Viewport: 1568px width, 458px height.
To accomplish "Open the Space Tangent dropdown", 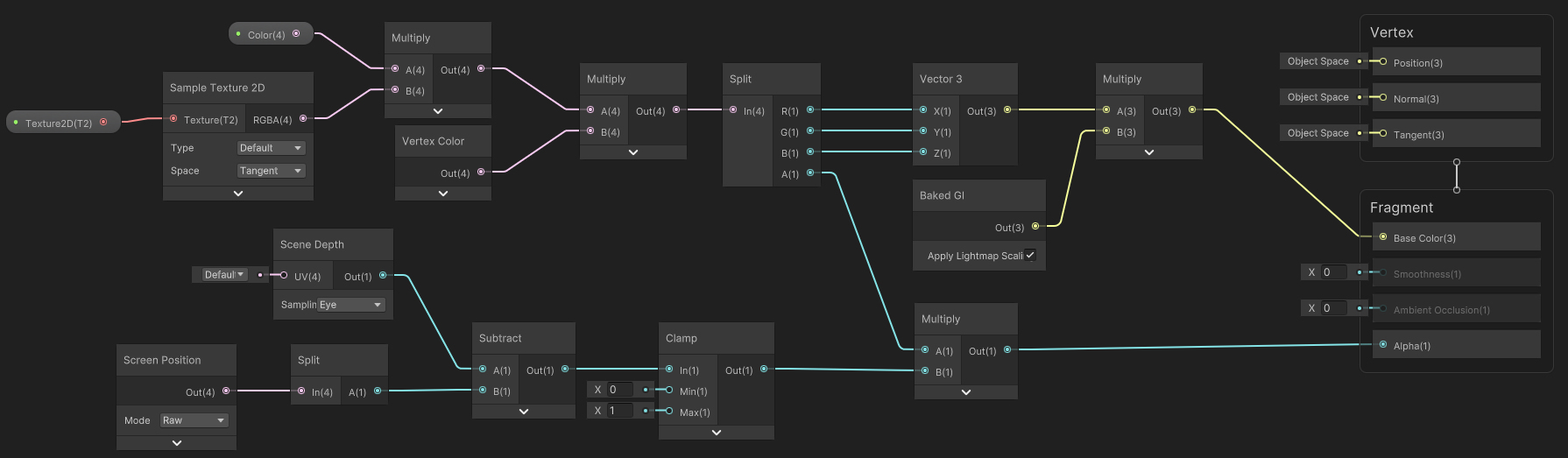I will pyautogui.click(x=272, y=171).
